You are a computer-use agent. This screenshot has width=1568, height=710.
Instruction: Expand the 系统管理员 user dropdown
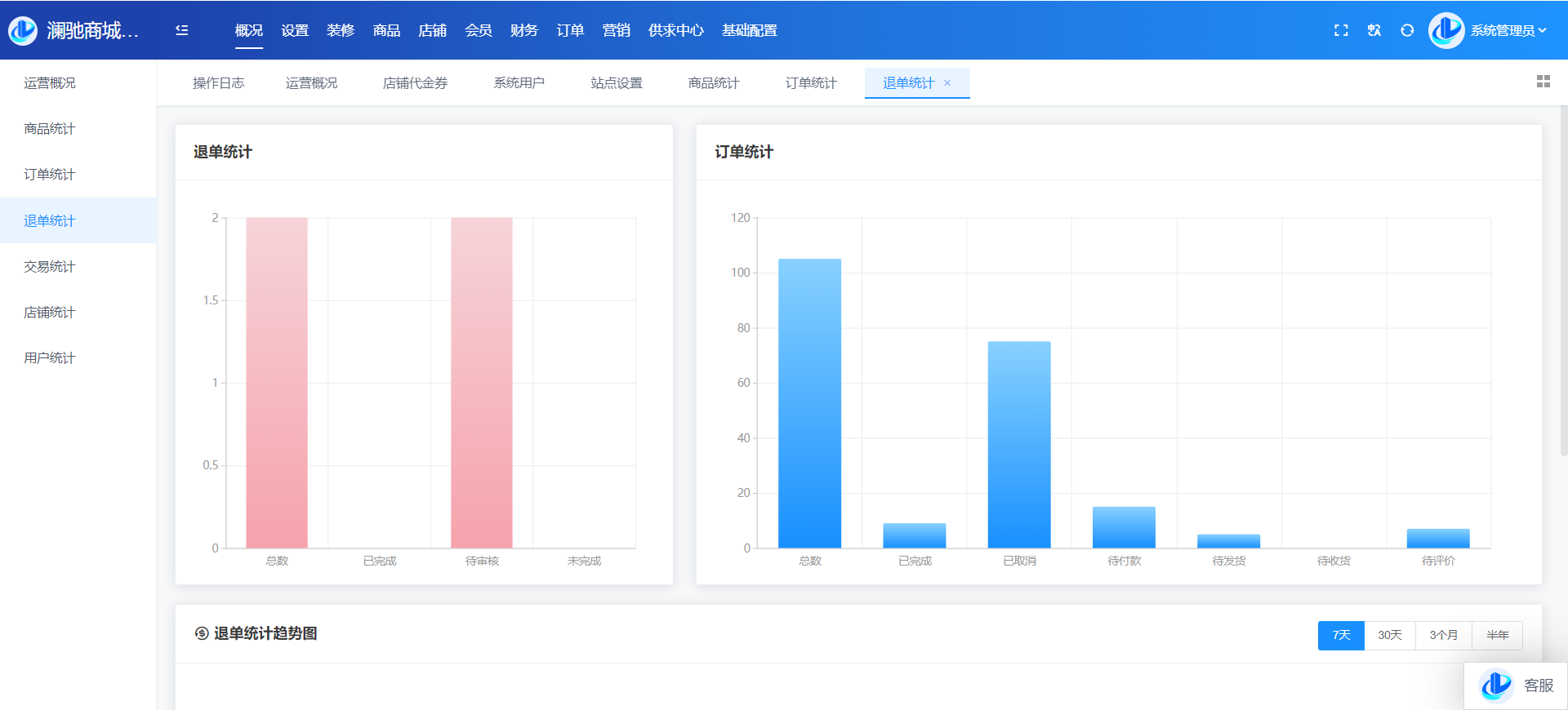(1508, 30)
